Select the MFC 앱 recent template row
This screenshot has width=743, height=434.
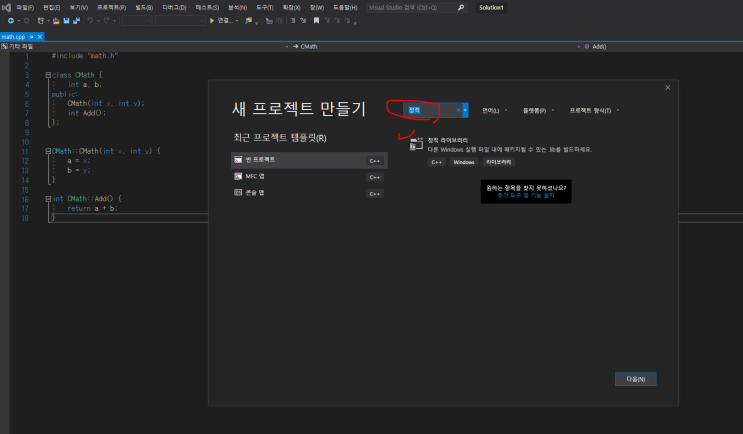click(309, 177)
